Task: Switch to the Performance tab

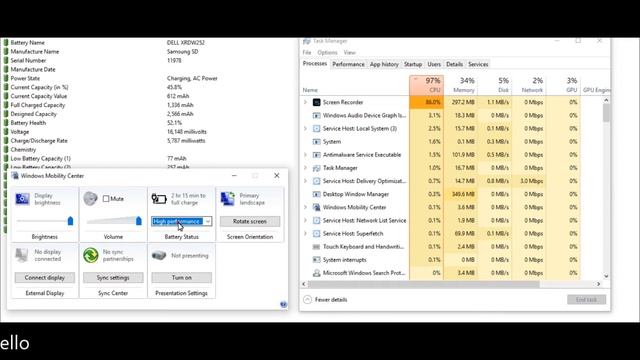Action: tap(348, 64)
